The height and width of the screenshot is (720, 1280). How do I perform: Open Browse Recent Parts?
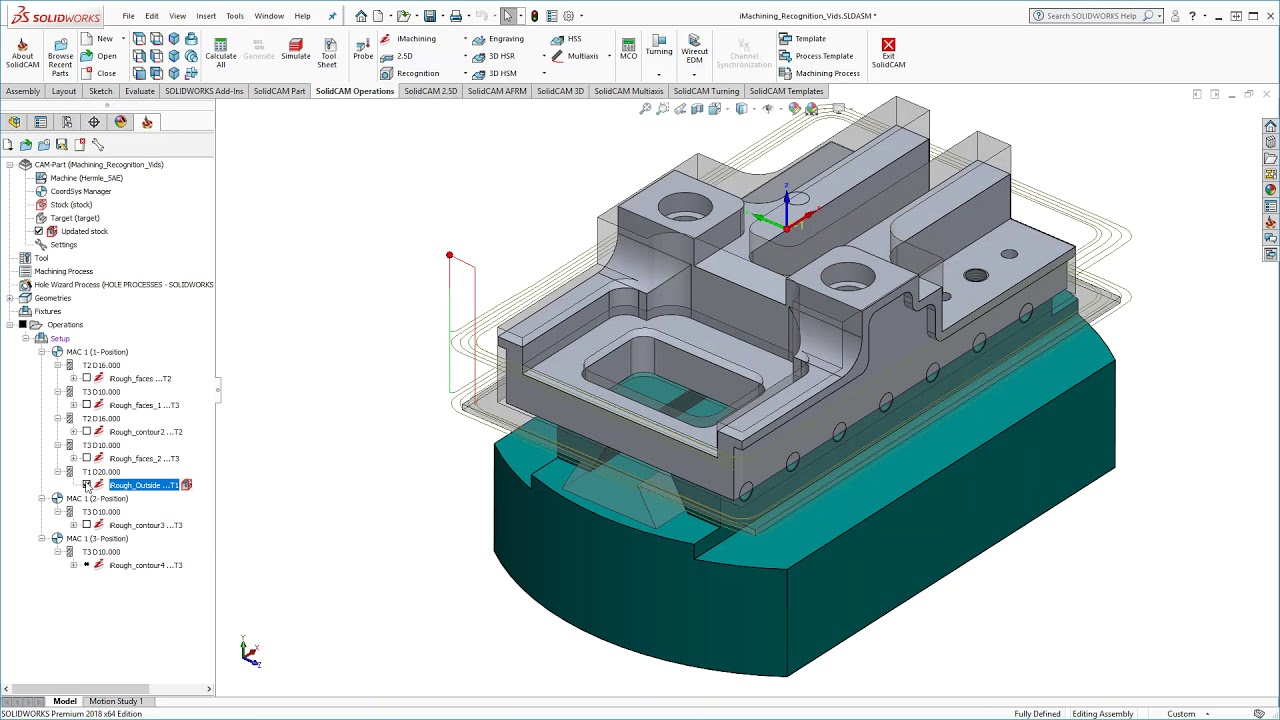coord(60,57)
